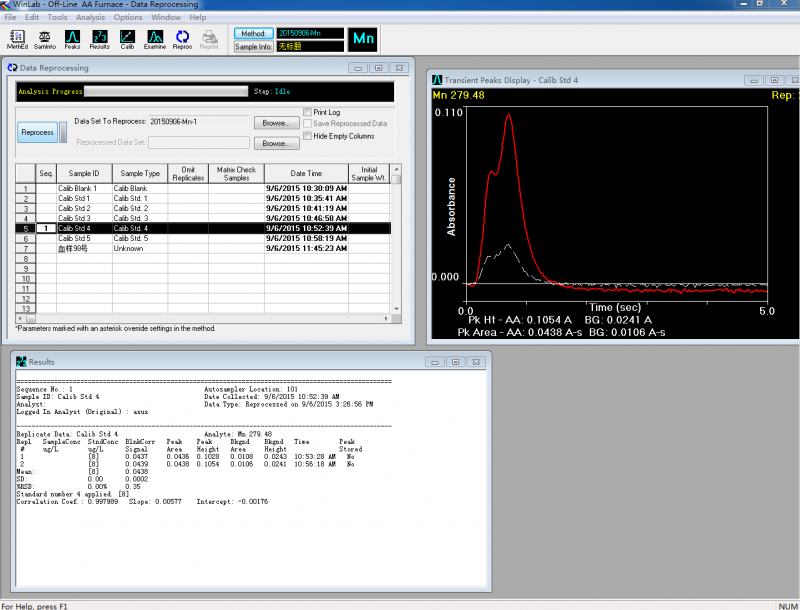Viewport: 800px width, 610px height.
Task: Toggle the Hide Empty Columns checkbox
Action: click(308, 136)
